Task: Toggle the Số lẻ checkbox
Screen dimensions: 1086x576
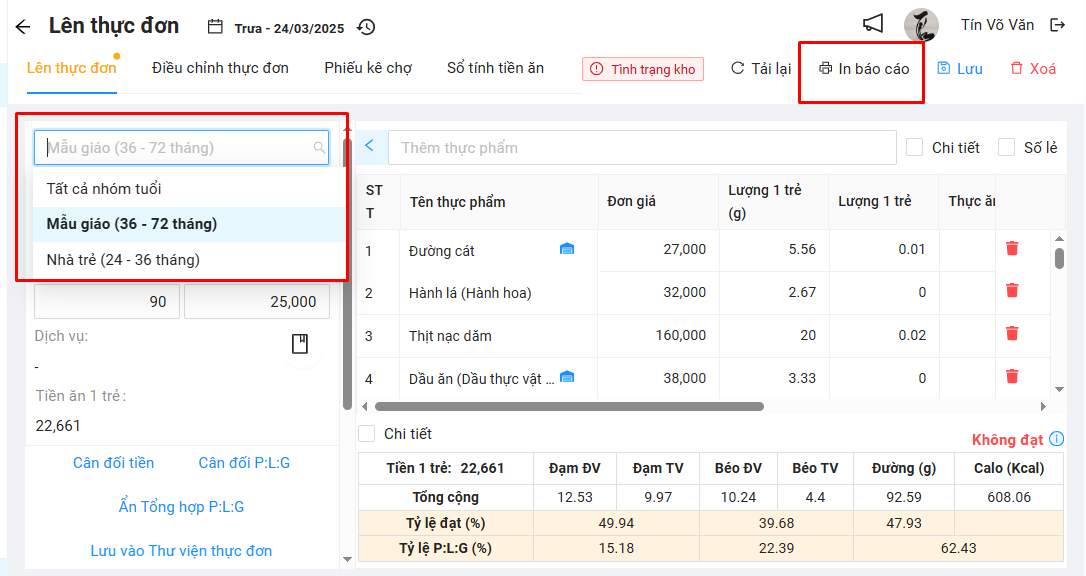Action: click(x=1006, y=148)
